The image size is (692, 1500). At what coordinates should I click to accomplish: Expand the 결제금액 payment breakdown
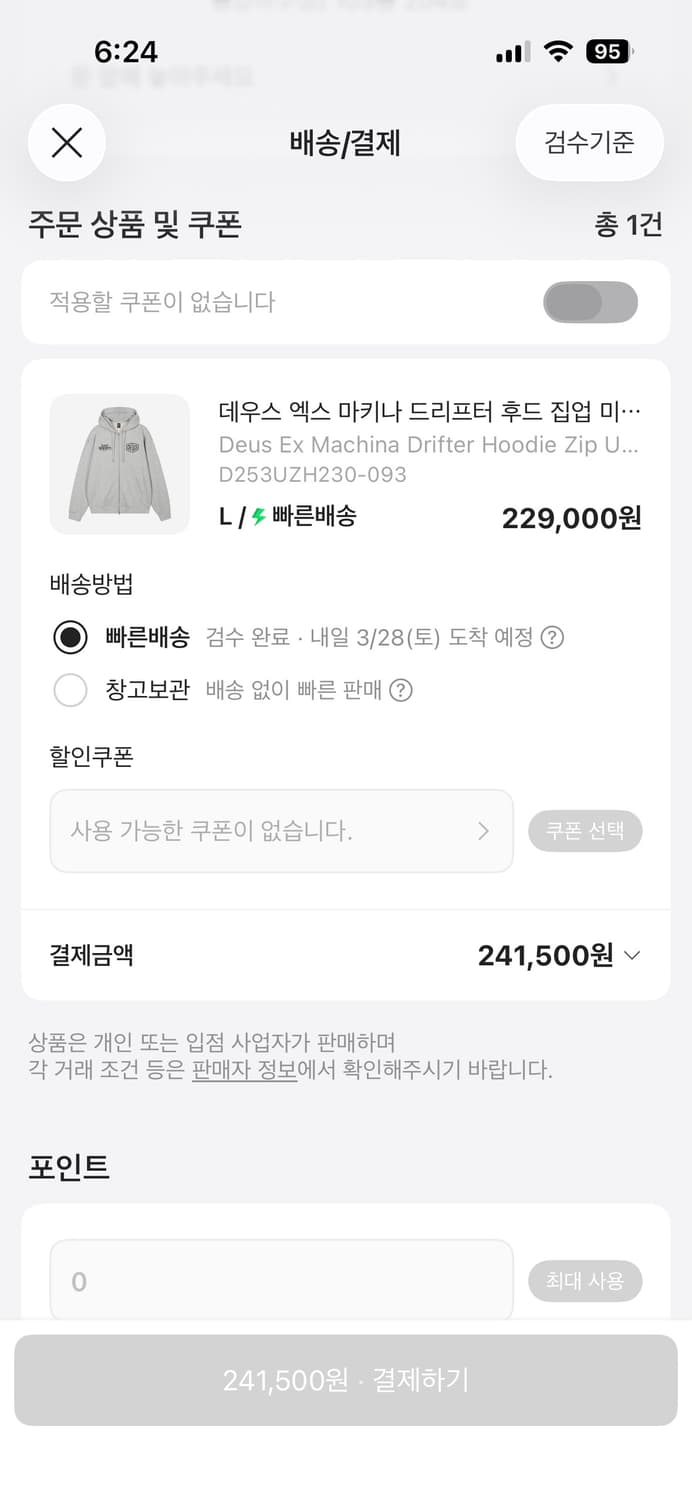(632, 956)
